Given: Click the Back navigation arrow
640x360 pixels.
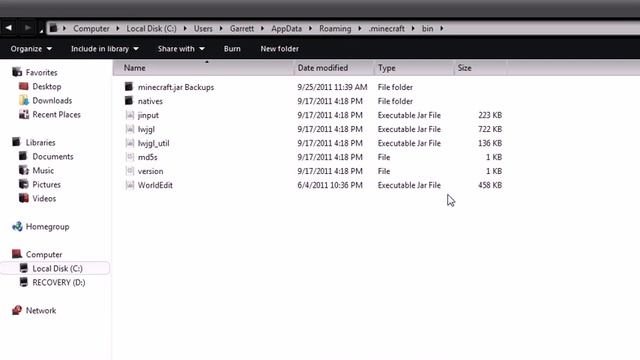Looking at the screenshot, I should 9,28.
